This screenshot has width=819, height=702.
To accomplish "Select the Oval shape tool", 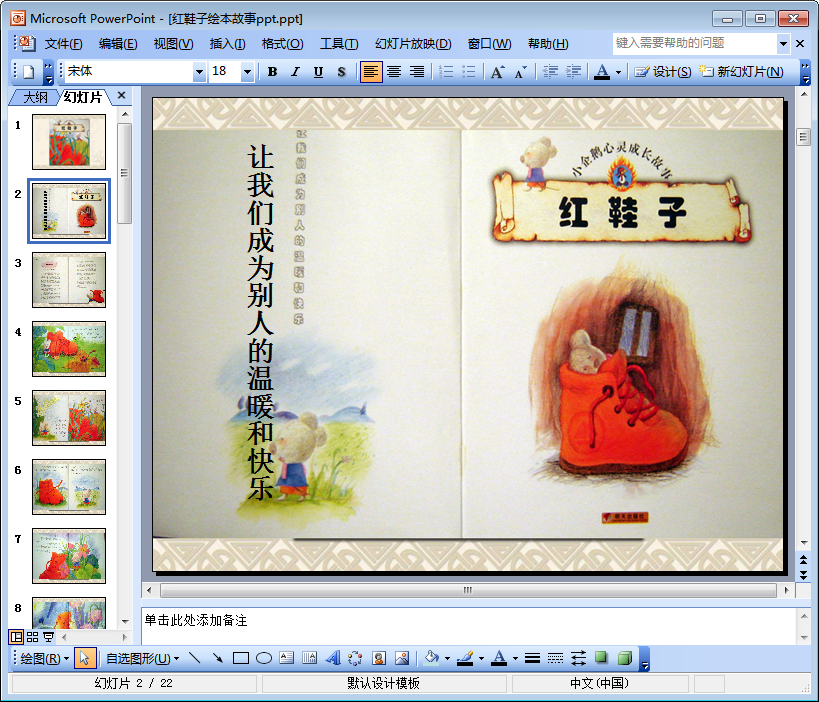I will (x=264, y=658).
